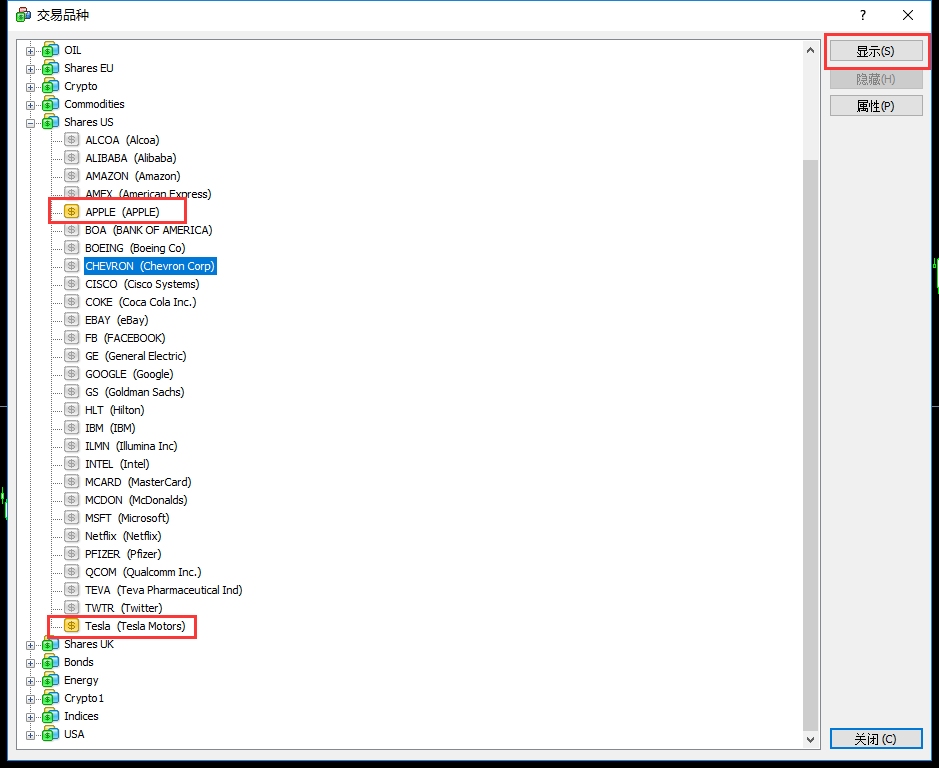
Task: Select the TWTR (Twitter) symbol
Action: tap(123, 607)
